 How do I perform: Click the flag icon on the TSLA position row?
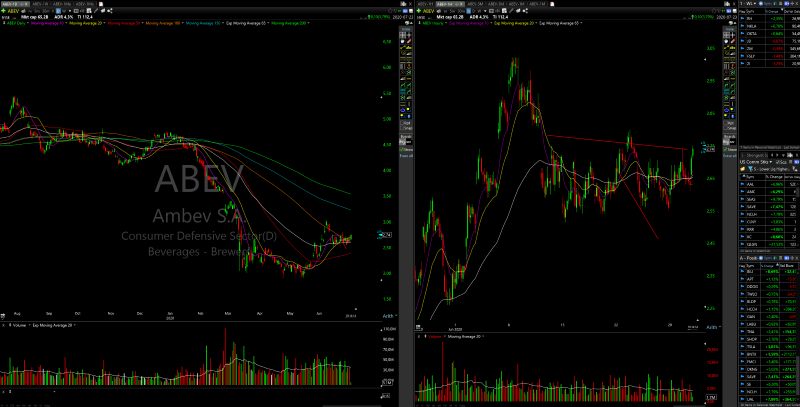point(742,347)
